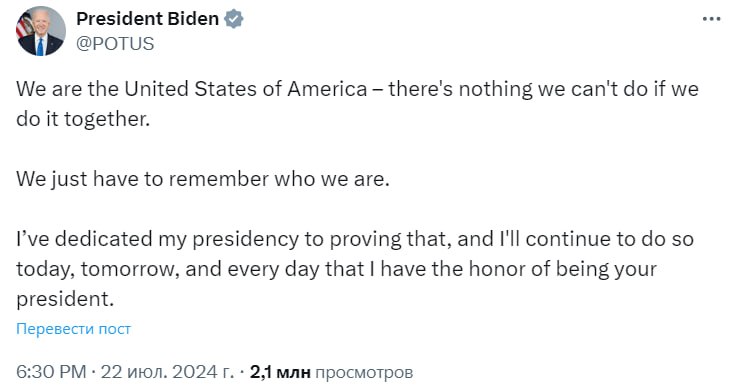The height and width of the screenshot is (387, 743).
Task: Click the blue tie in the profile picture
Action: (40, 47)
